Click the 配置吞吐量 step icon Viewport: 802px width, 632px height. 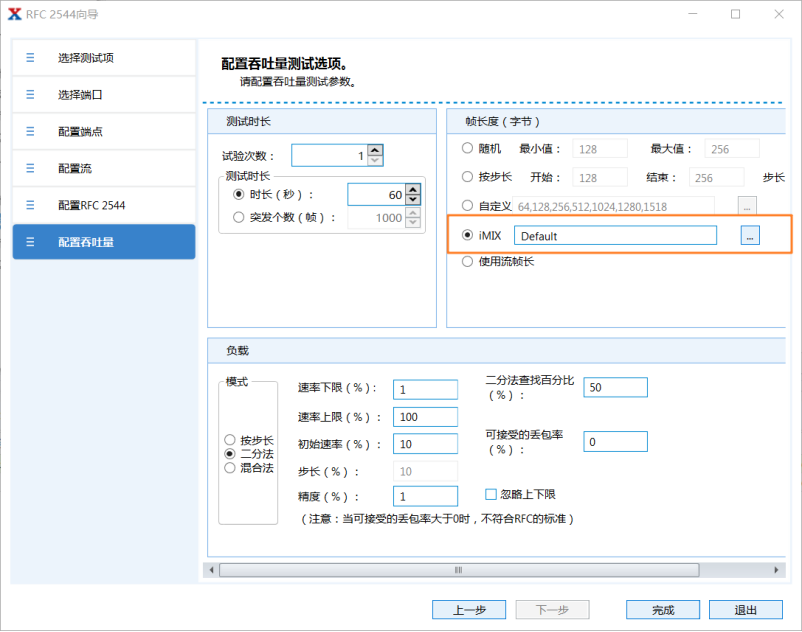tap(27, 241)
